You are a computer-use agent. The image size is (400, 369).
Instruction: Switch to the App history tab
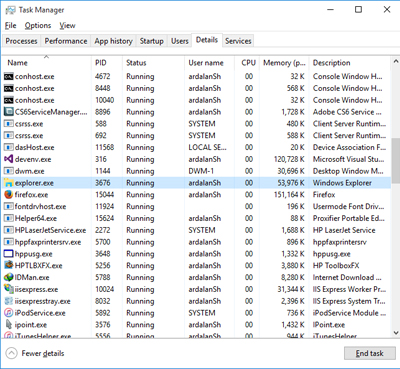(x=113, y=41)
